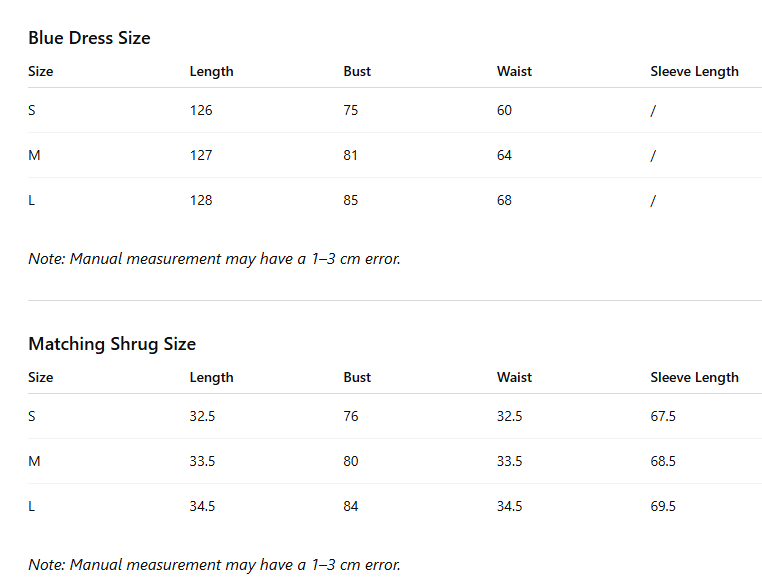Click waist value 68 for dress size L
This screenshot has width=762, height=587.
(504, 201)
